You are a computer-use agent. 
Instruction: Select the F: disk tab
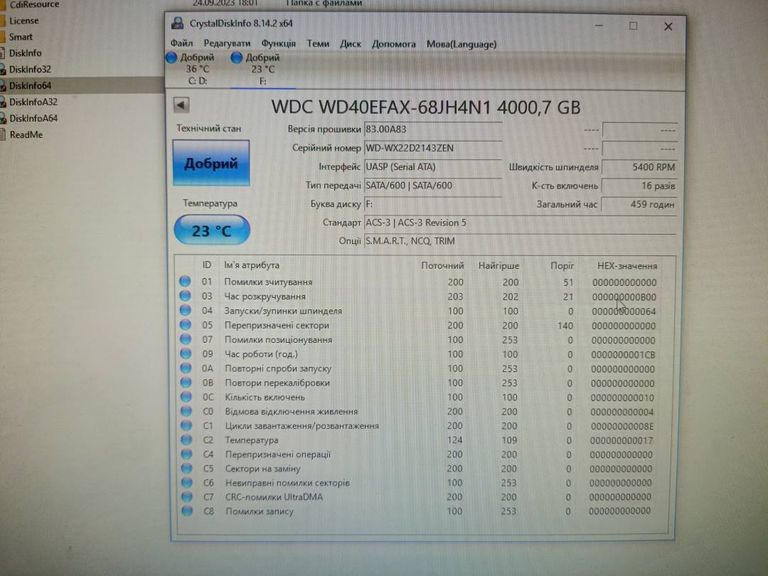pyautogui.click(x=263, y=70)
